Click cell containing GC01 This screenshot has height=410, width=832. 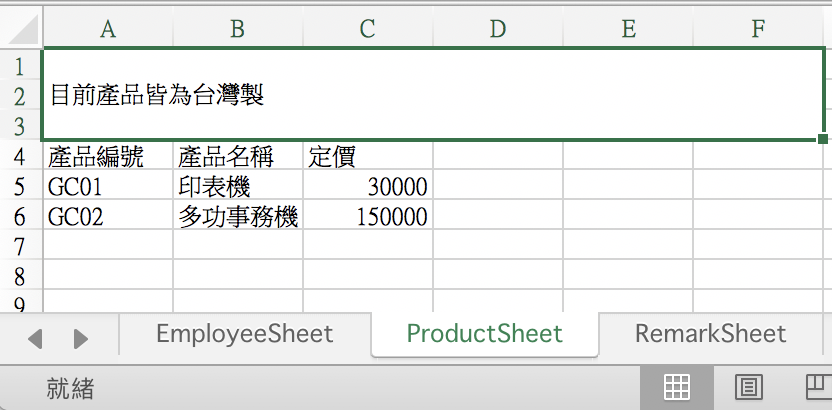pyautogui.click(x=108, y=187)
